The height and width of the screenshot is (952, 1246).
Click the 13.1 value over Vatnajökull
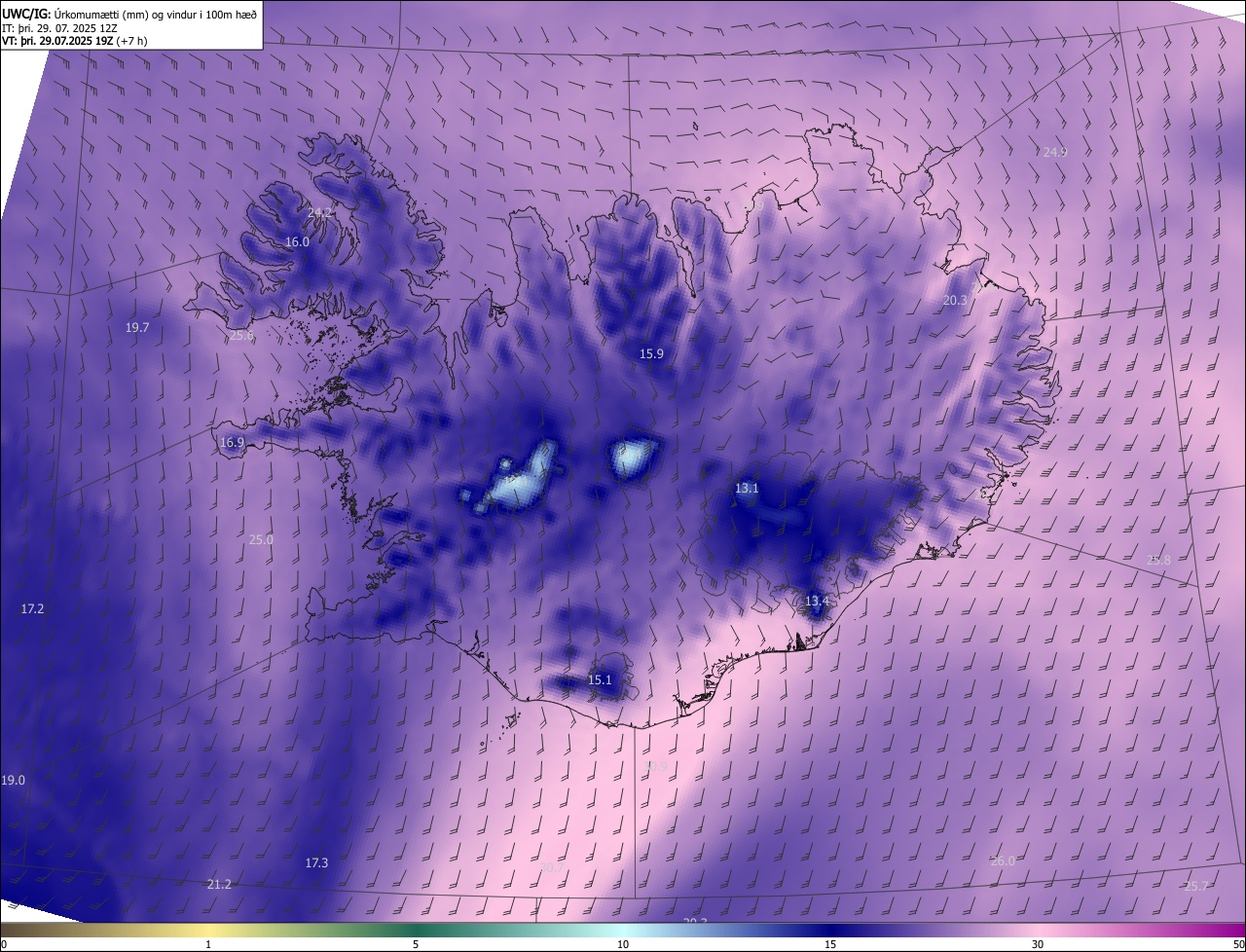[x=747, y=488]
